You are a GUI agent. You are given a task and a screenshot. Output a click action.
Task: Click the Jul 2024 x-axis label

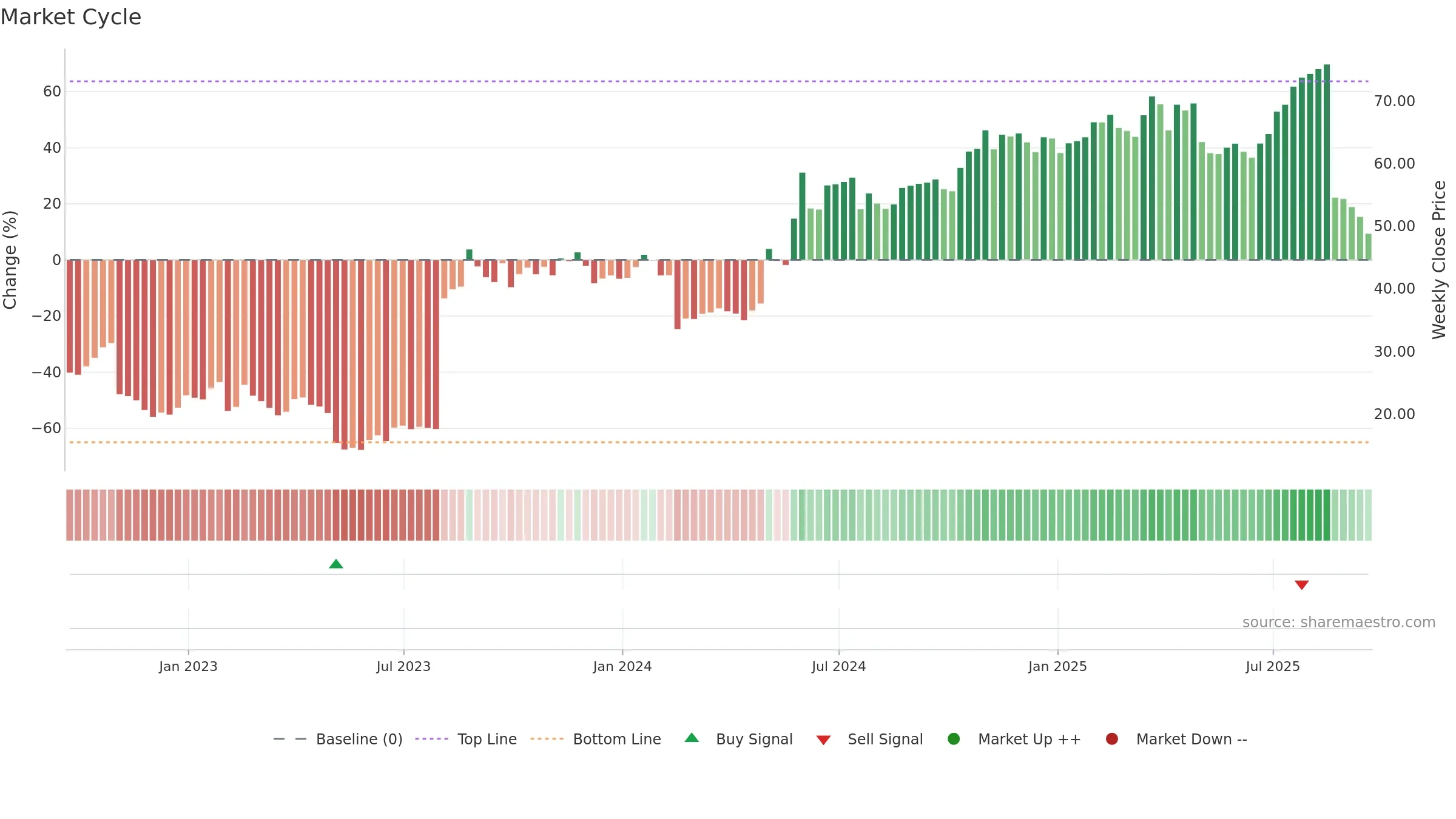tap(839, 667)
